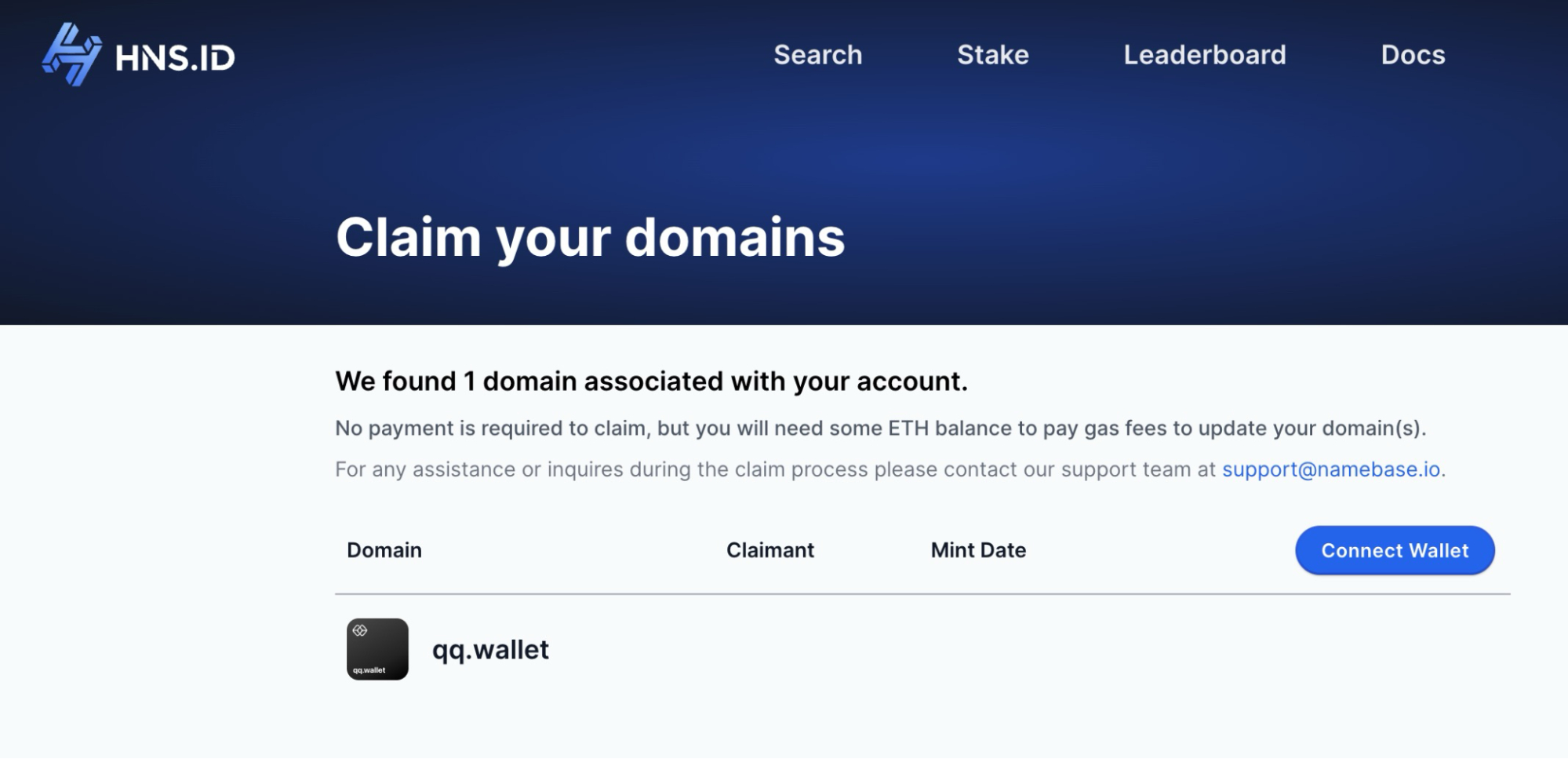
Task: Click the HNS.ID logo icon
Action: click(75, 54)
